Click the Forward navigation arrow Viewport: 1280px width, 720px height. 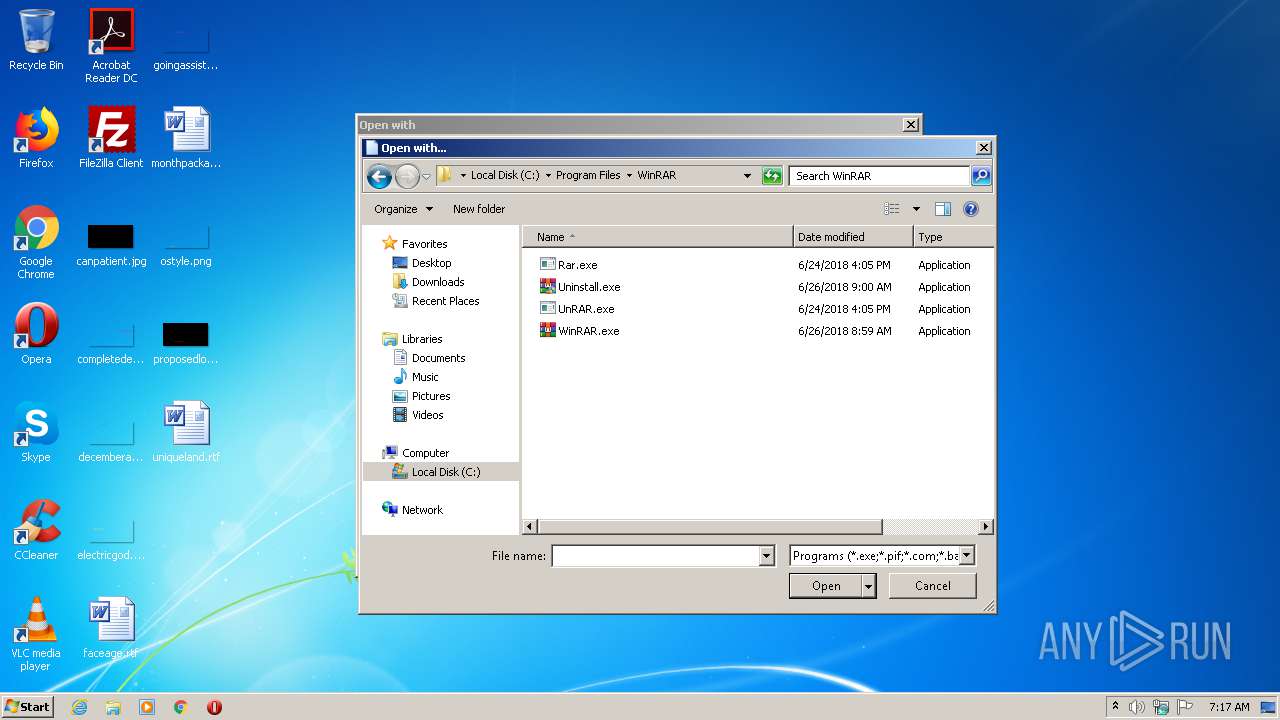(x=407, y=177)
